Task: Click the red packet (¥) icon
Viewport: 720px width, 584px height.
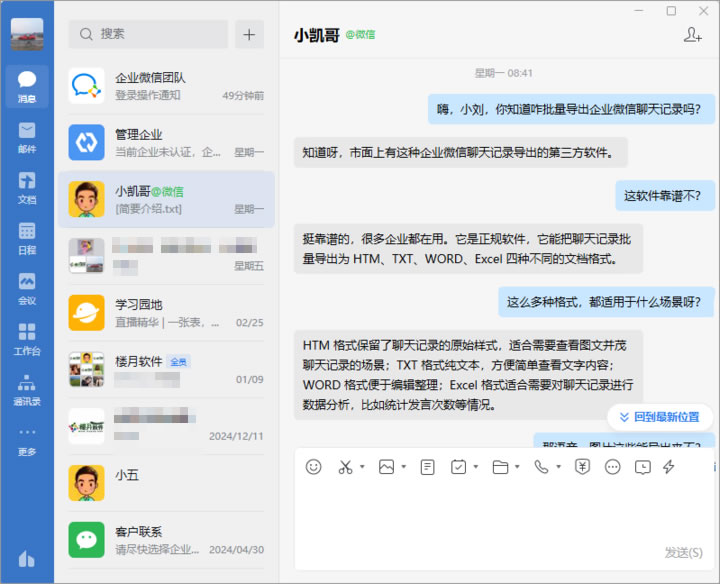Action: pos(583,467)
